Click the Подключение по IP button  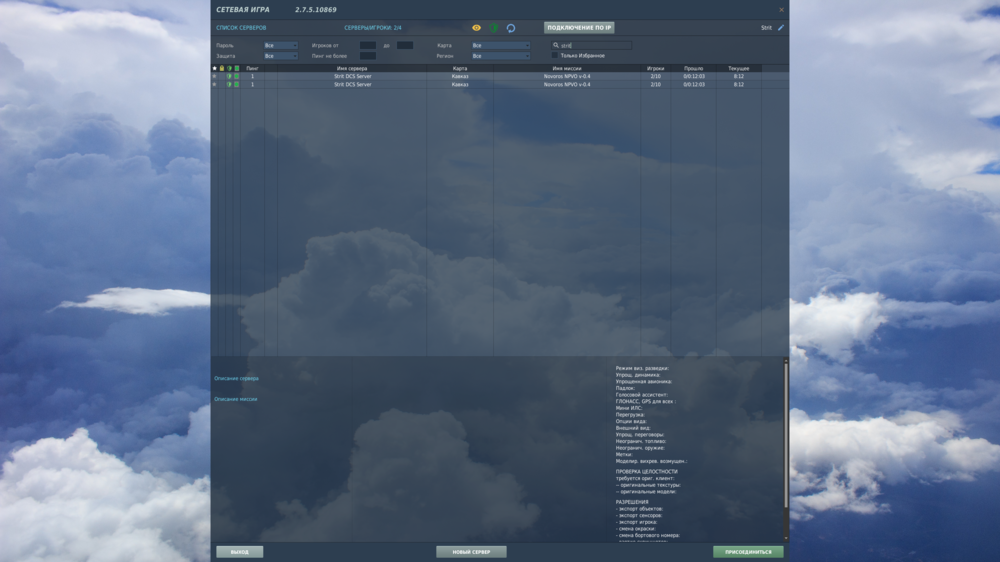pos(579,27)
